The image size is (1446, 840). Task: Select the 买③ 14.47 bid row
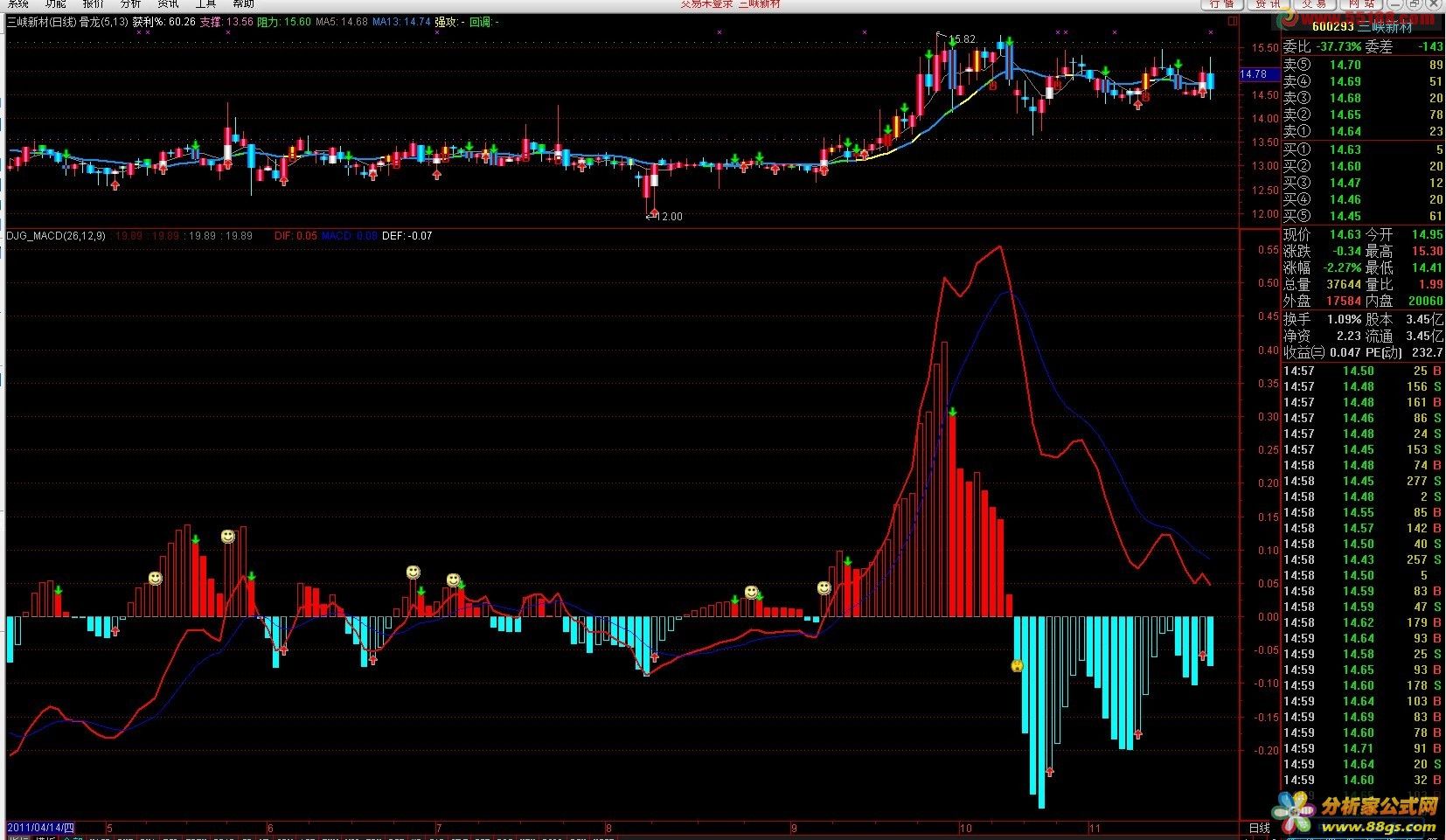click(1363, 183)
